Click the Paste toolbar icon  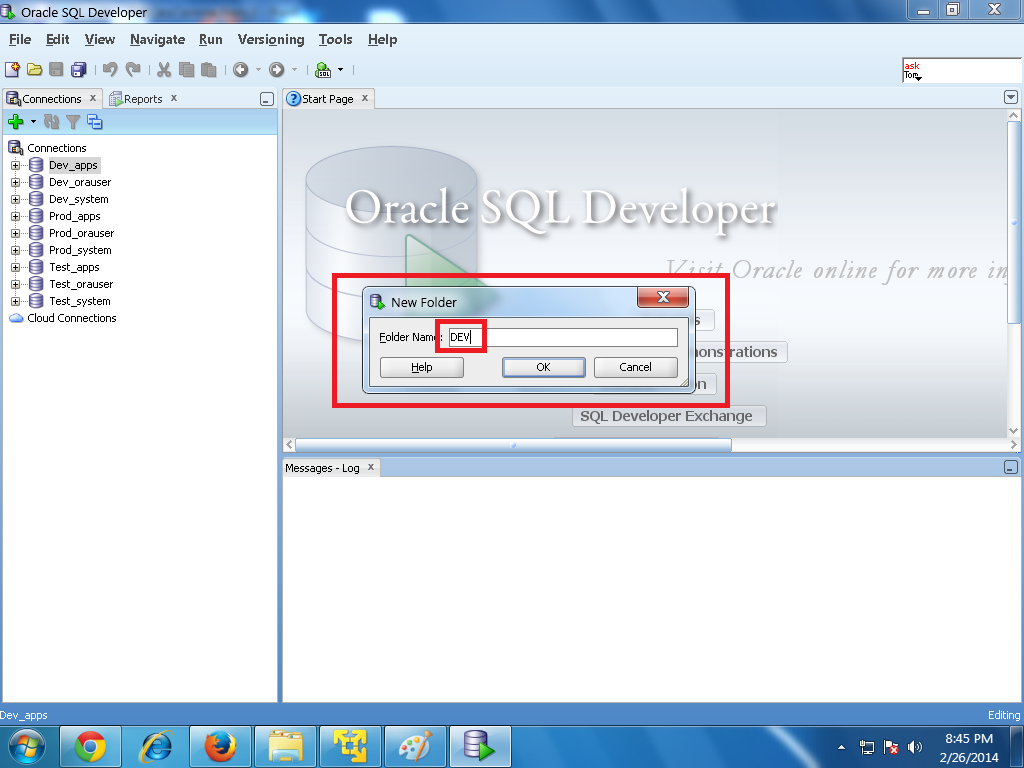[208, 69]
